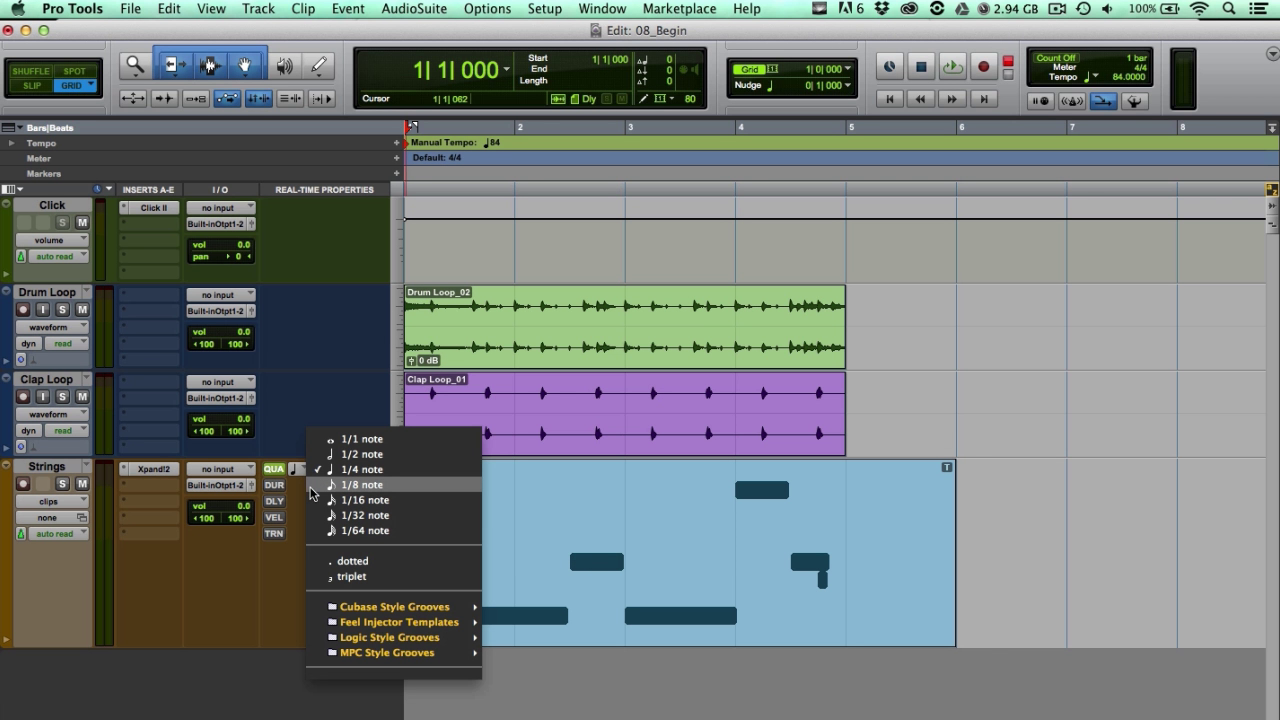Click the Return to Zero transport button

coord(889,99)
